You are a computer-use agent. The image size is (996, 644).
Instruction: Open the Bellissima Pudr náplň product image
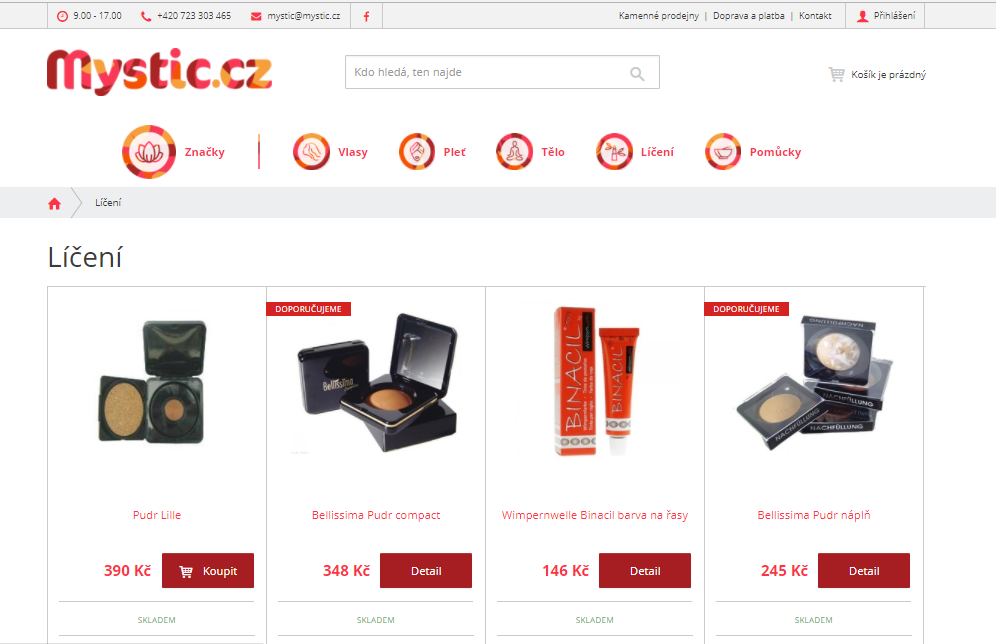click(x=814, y=383)
